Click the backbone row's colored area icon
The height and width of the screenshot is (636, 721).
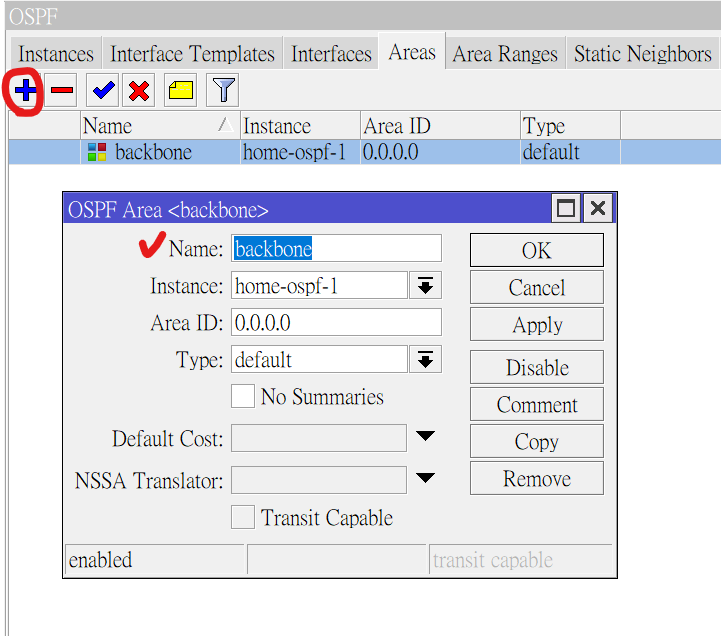point(97,153)
